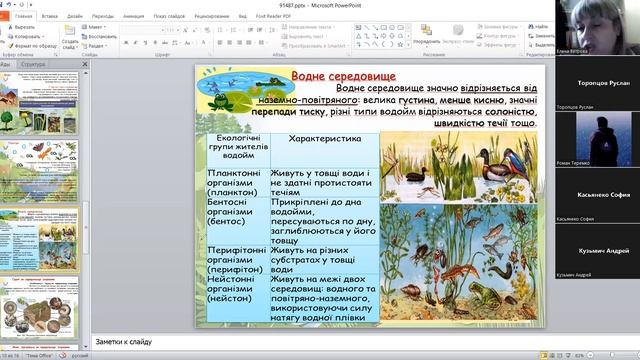Click the Restore (Восстановить) slide icon

click(x=84, y=37)
